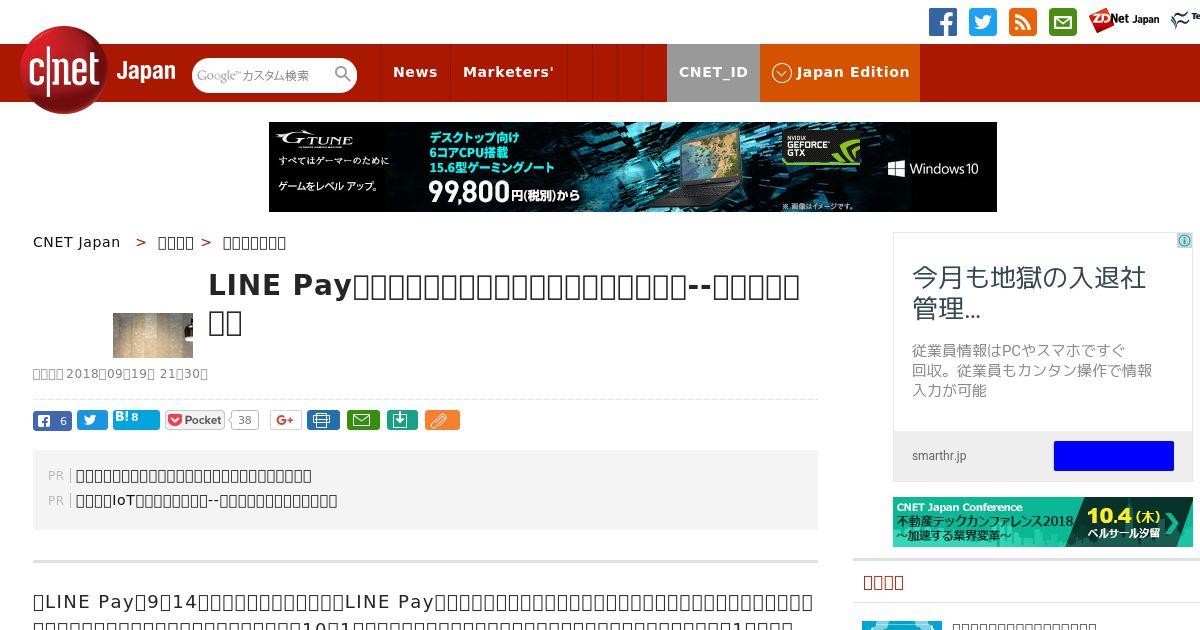The height and width of the screenshot is (630, 1200).
Task: Open the orange RSS feed icon
Action: (x=1023, y=22)
